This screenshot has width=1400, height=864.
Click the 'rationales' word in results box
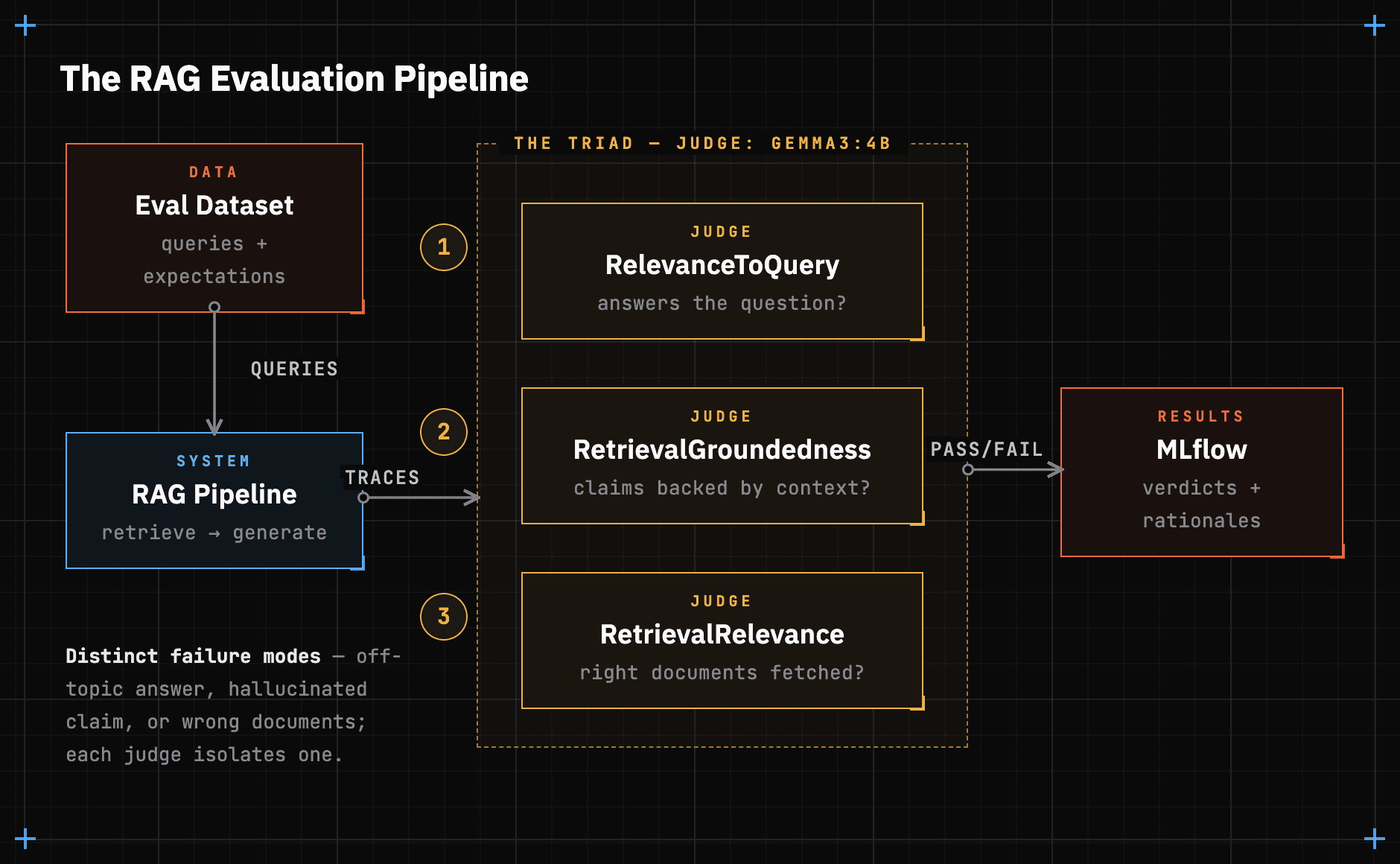click(x=1202, y=521)
